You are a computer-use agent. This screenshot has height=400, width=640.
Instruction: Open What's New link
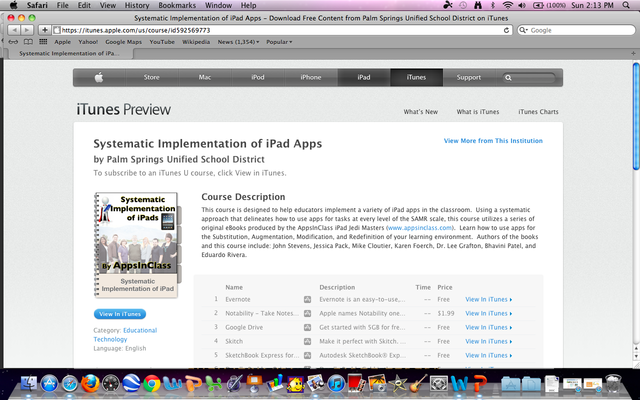420,111
